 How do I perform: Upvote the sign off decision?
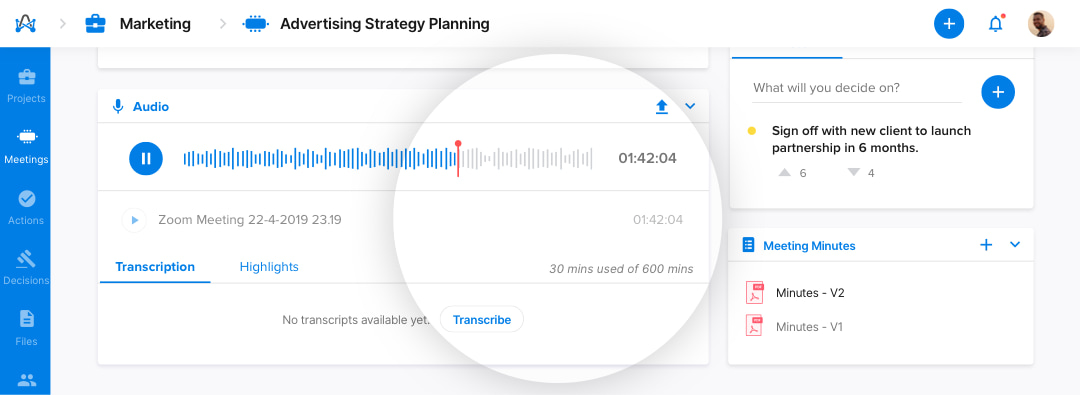[784, 172]
